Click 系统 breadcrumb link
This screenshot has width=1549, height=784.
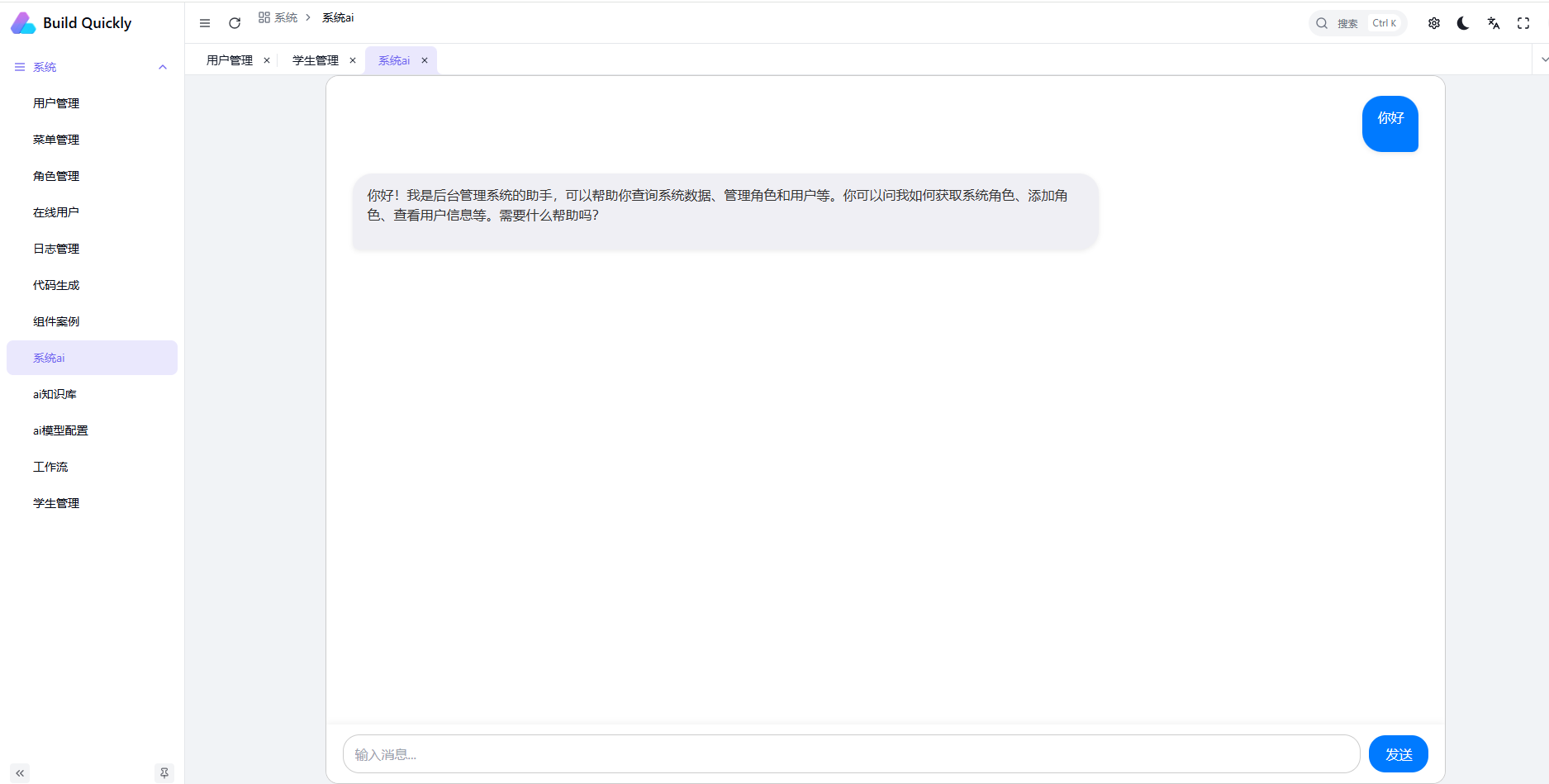pyautogui.click(x=285, y=17)
